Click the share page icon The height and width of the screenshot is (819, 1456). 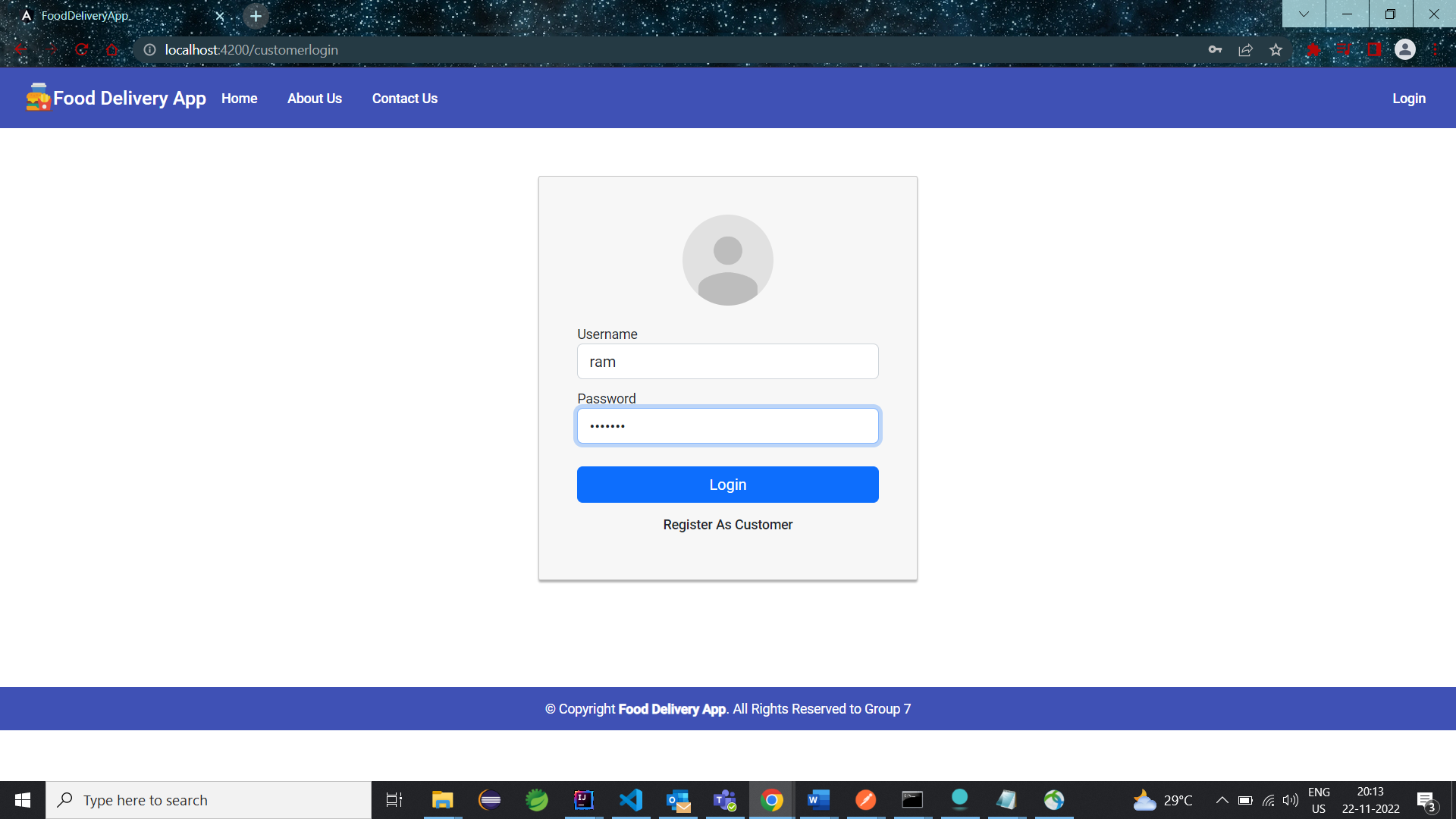coord(1245,50)
